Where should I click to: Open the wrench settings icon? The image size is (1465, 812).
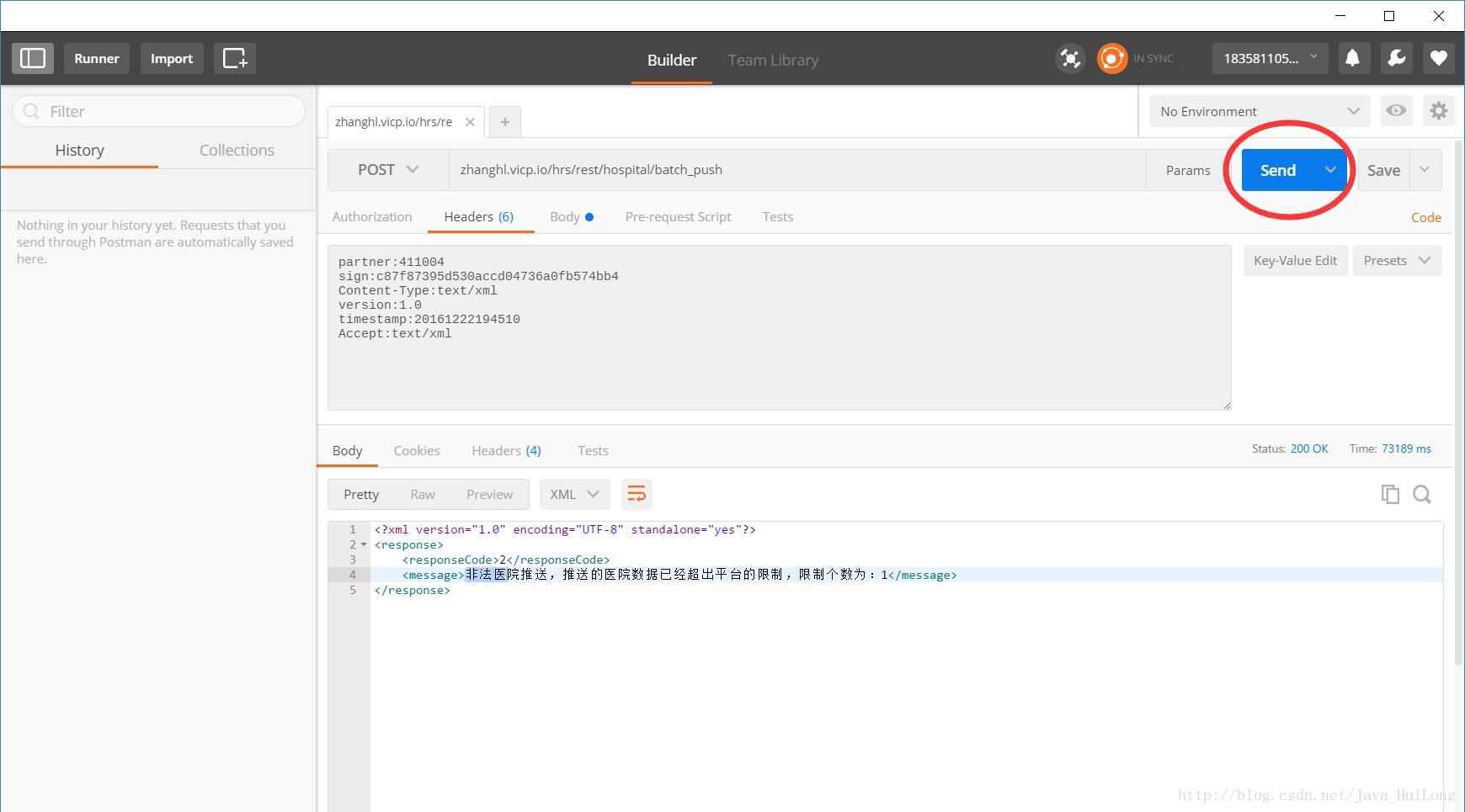(x=1396, y=58)
